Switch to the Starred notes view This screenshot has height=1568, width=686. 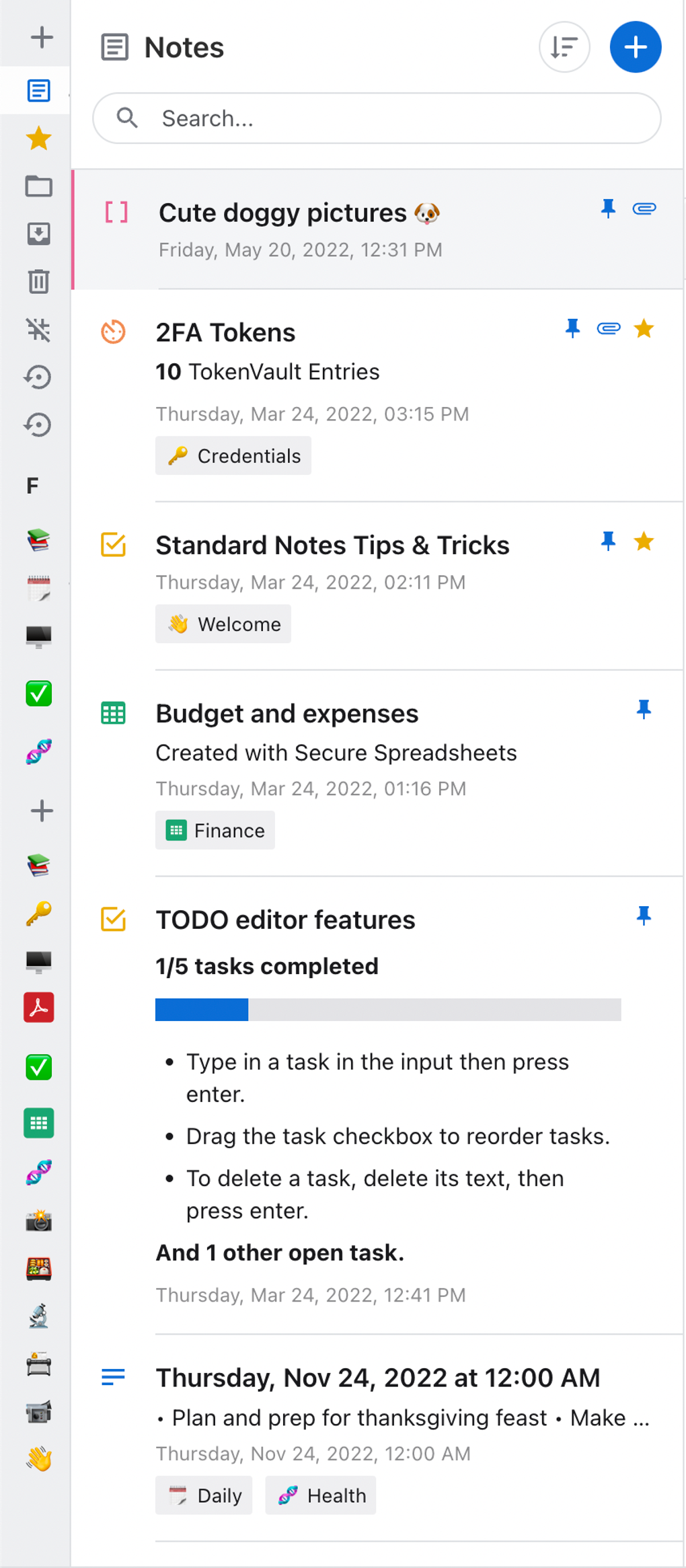38,138
